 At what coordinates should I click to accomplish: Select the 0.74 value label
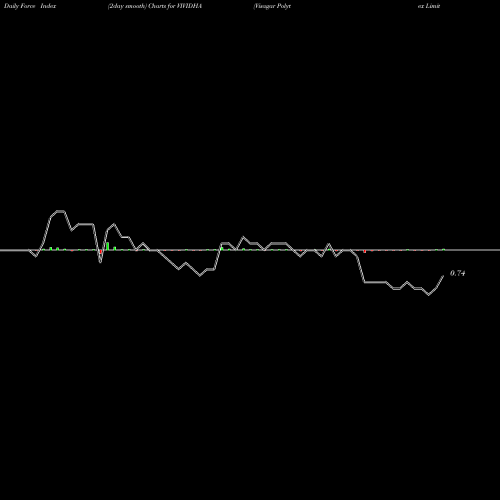[x=457, y=273]
